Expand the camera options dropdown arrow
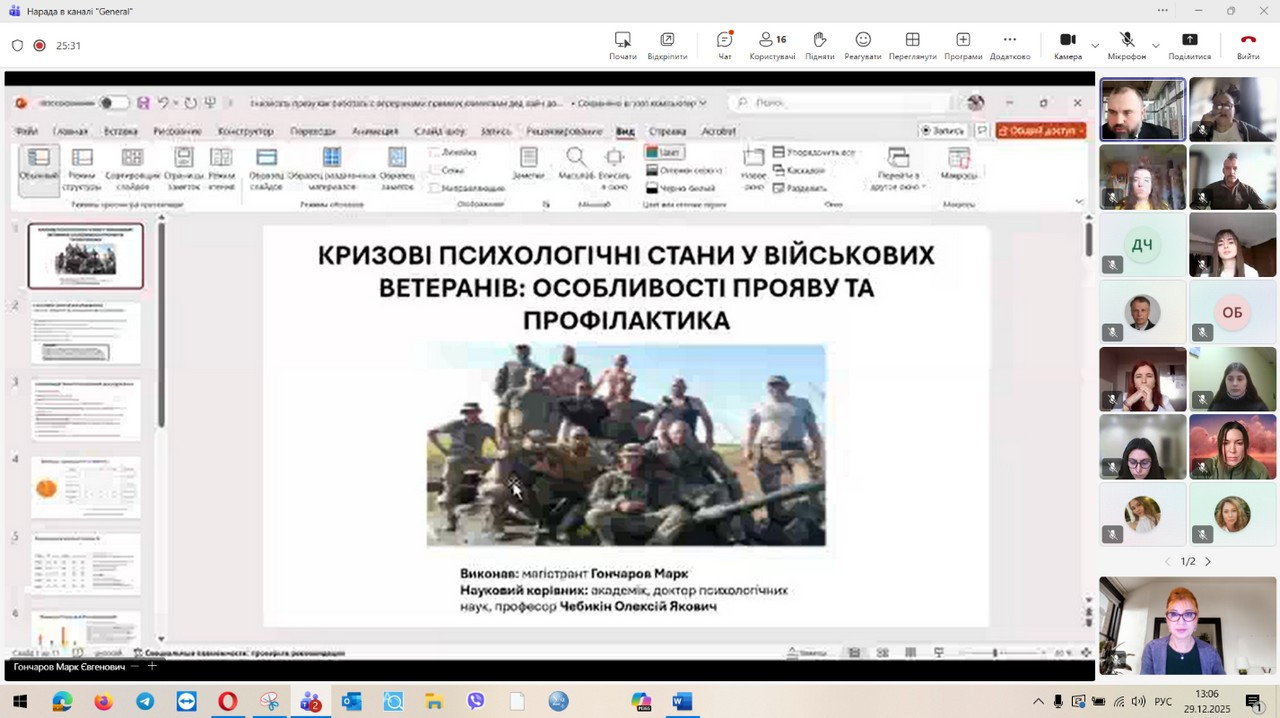Viewport: 1280px width, 718px height. point(1095,46)
